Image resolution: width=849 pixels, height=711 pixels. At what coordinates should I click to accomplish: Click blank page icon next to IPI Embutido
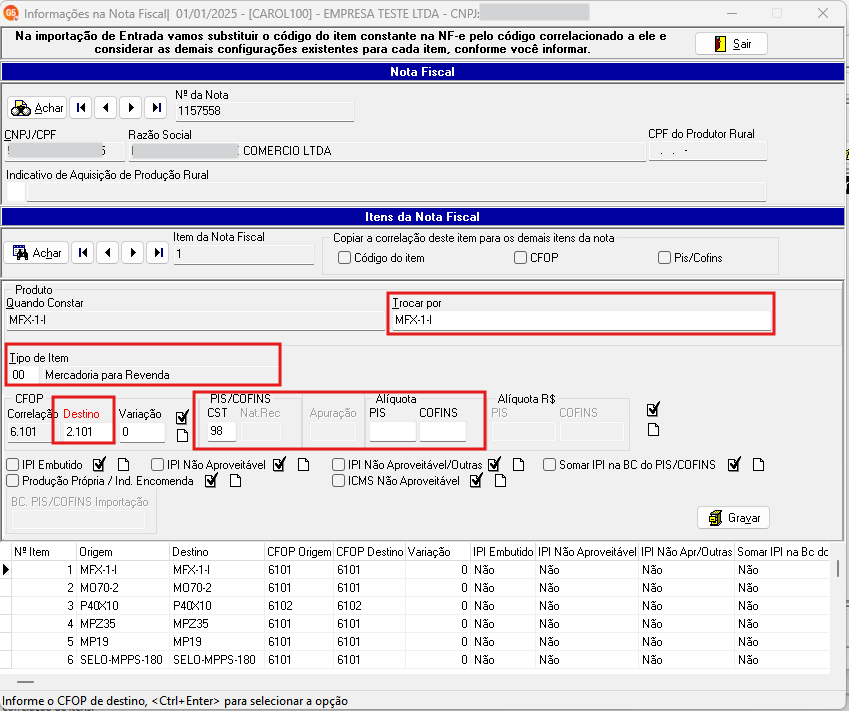124,465
